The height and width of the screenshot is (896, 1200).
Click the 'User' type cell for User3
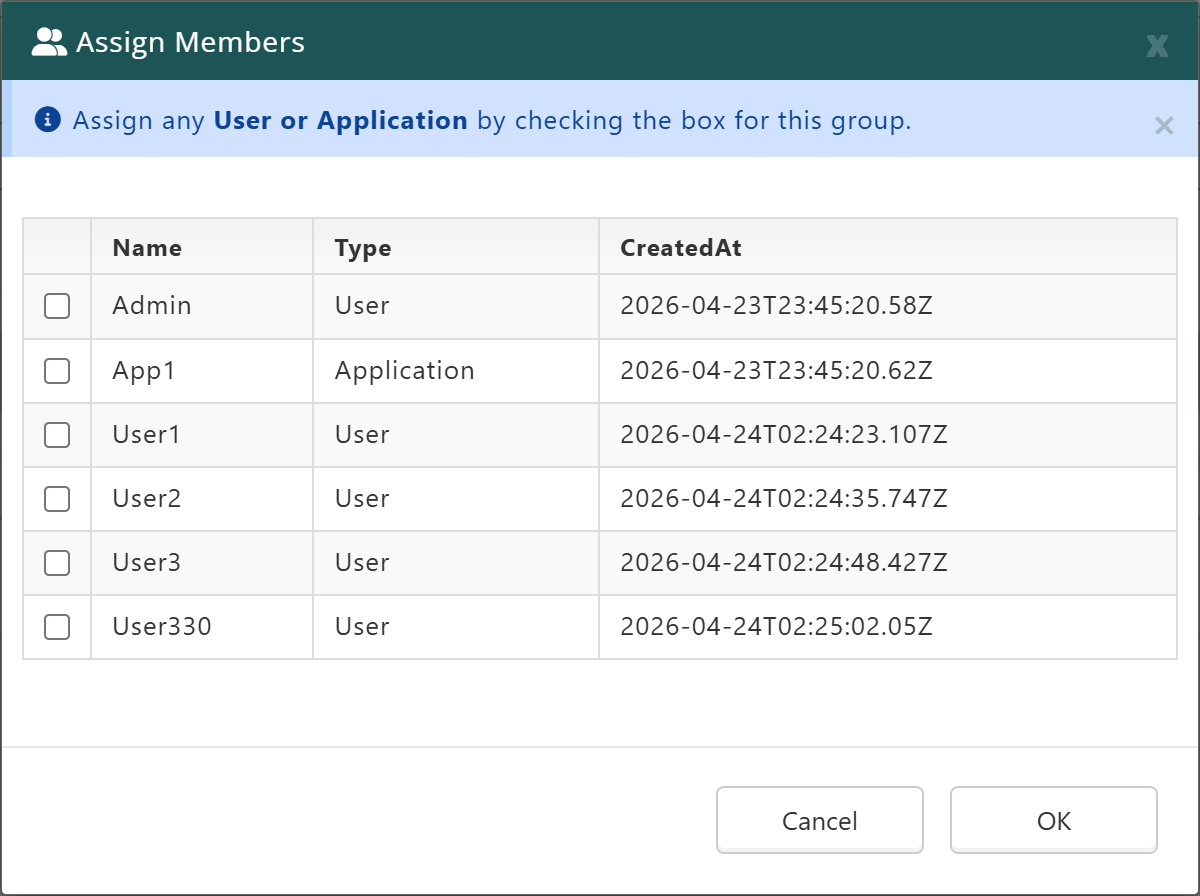456,563
